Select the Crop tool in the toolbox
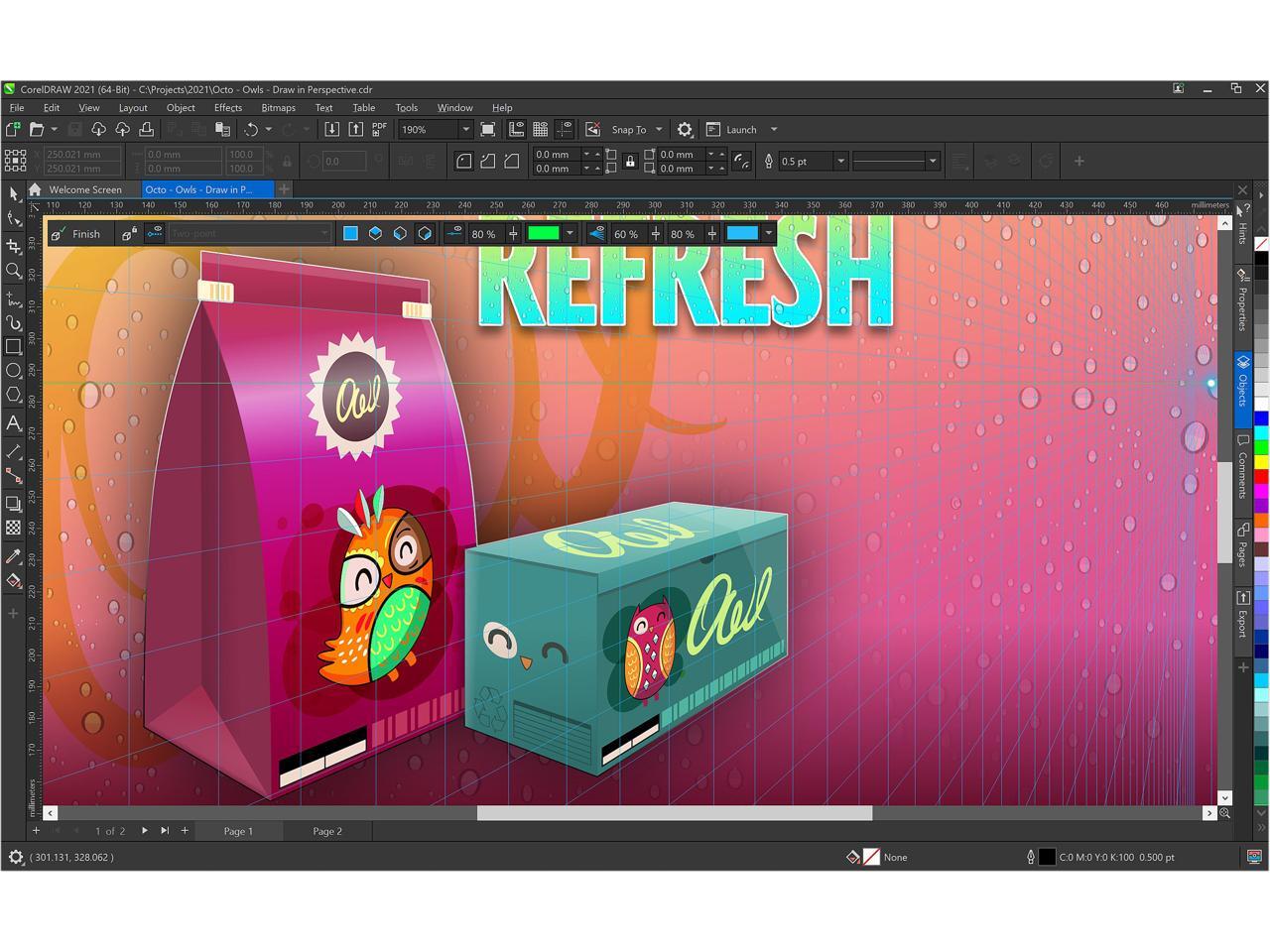1270x952 pixels. [x=14, y=246]
